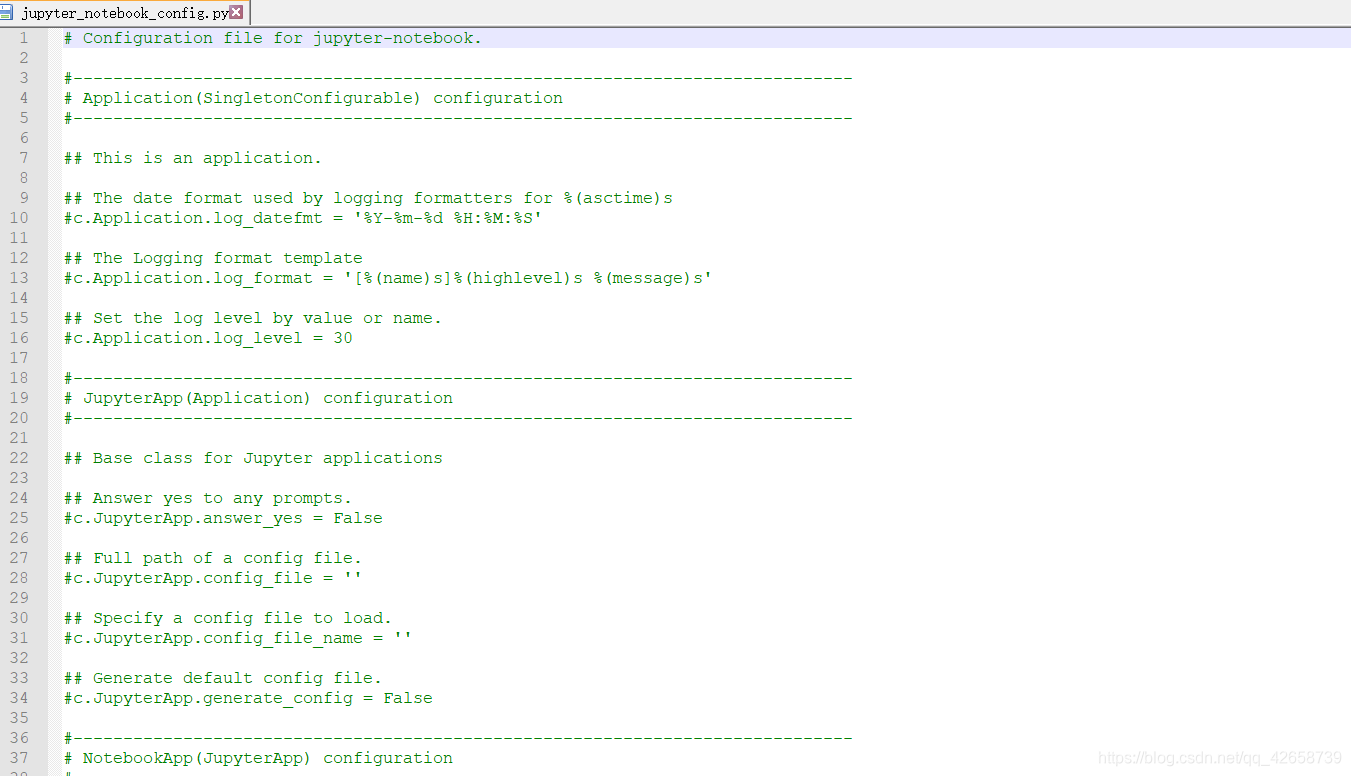1351x776 pixels.
Task: Click line number 19 in the gutter
Action: tap(19, 398)
